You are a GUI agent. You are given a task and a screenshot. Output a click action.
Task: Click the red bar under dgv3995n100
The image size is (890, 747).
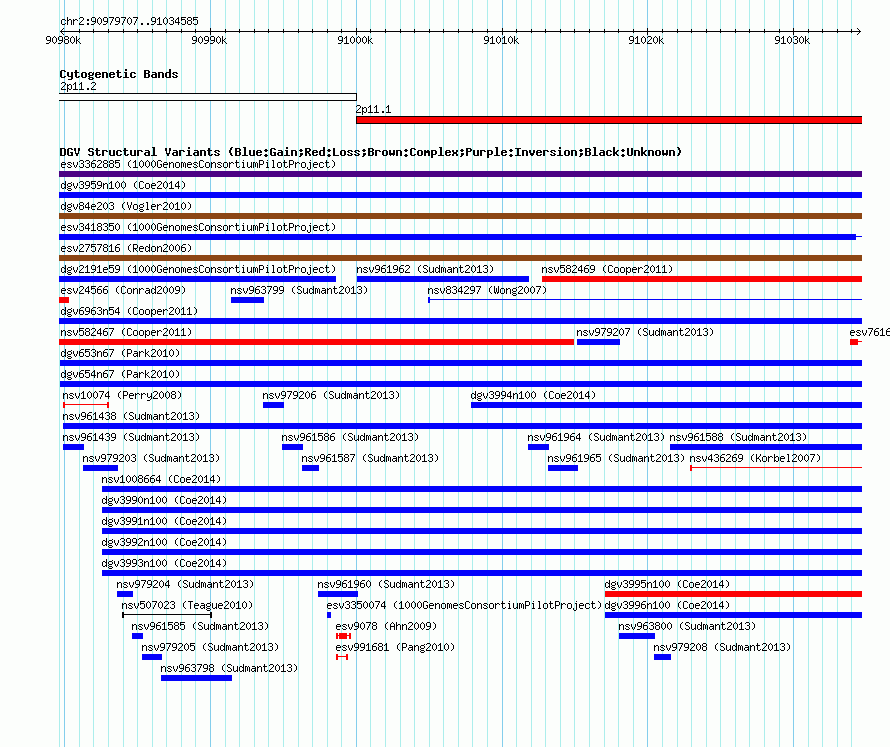click(733, 594)
